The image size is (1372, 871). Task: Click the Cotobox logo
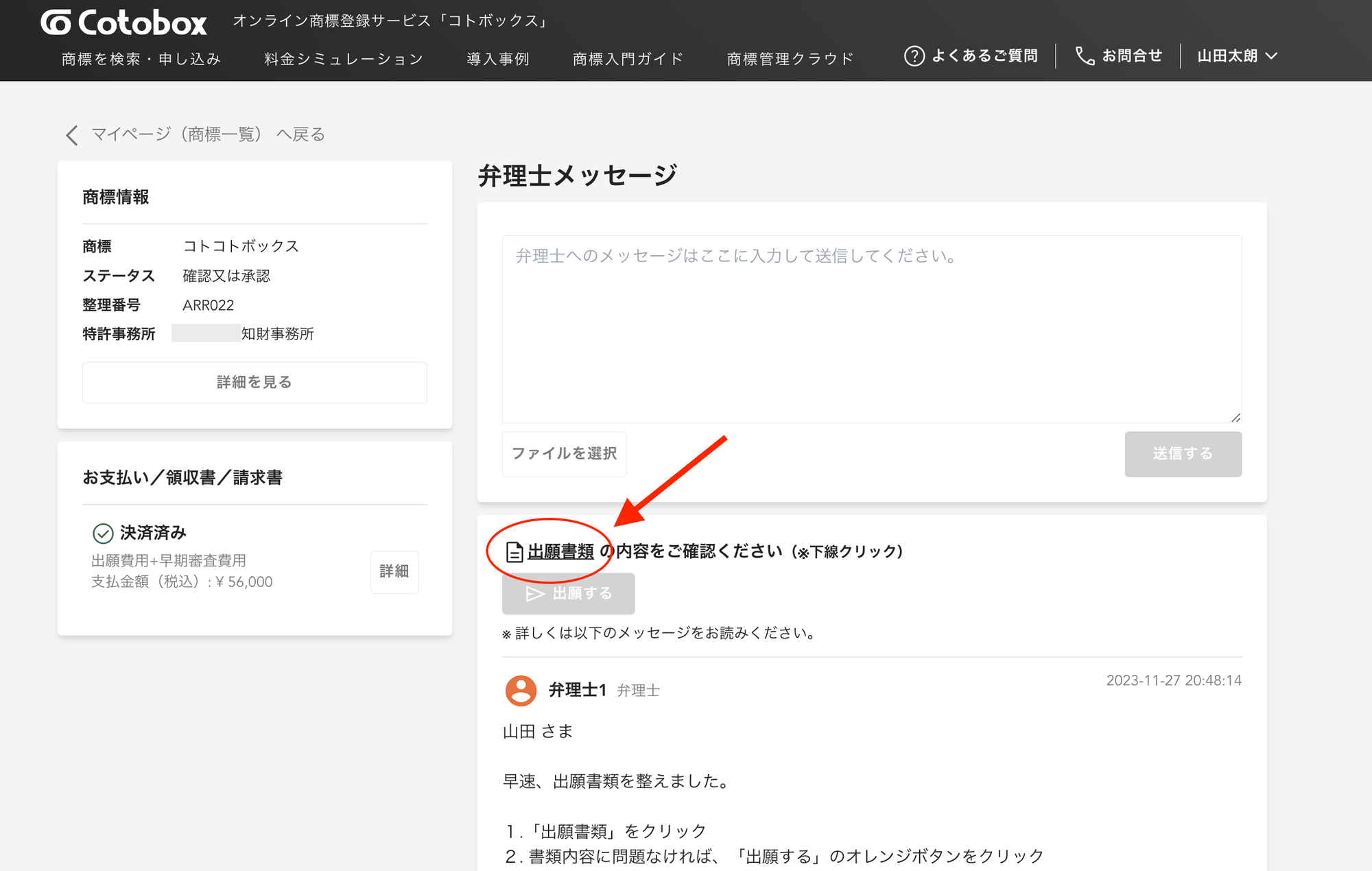(x=123, y=23)
